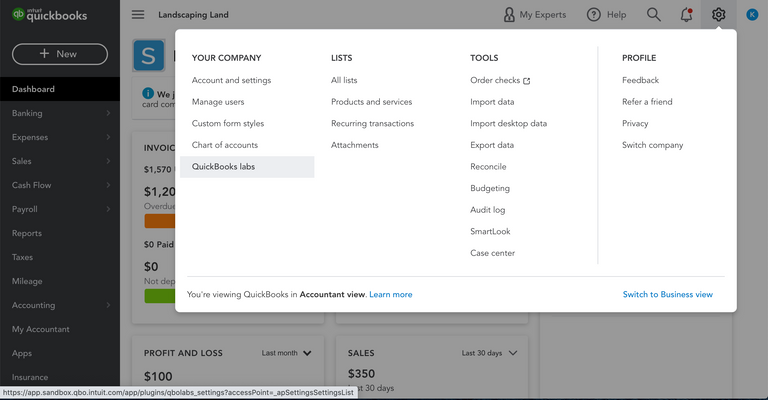768x400 pixels.
Task: Click Switch to Business view
Action: coord(668,294)
